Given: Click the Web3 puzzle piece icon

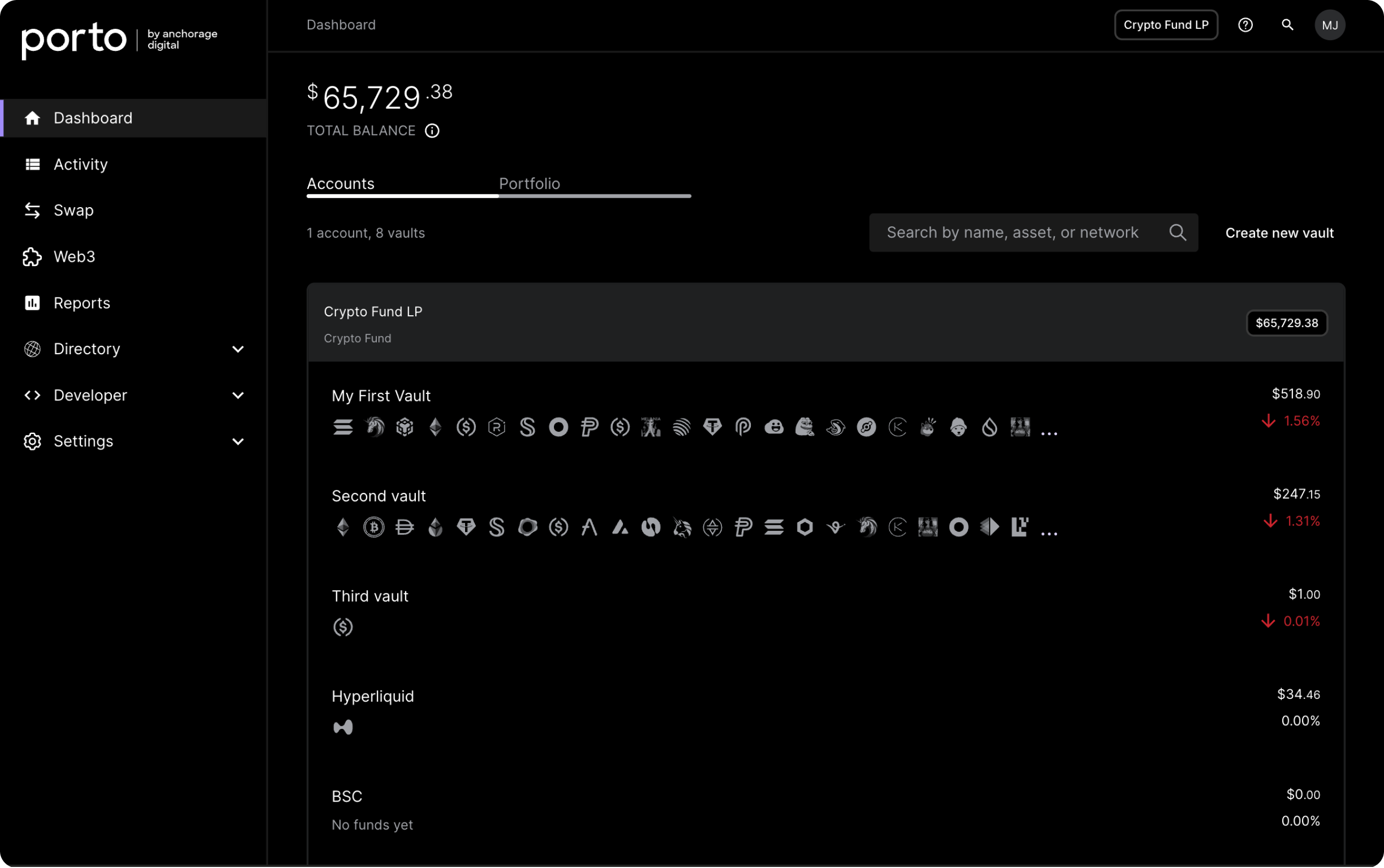Looking at the screenshot, I should [x=32, y=257].
